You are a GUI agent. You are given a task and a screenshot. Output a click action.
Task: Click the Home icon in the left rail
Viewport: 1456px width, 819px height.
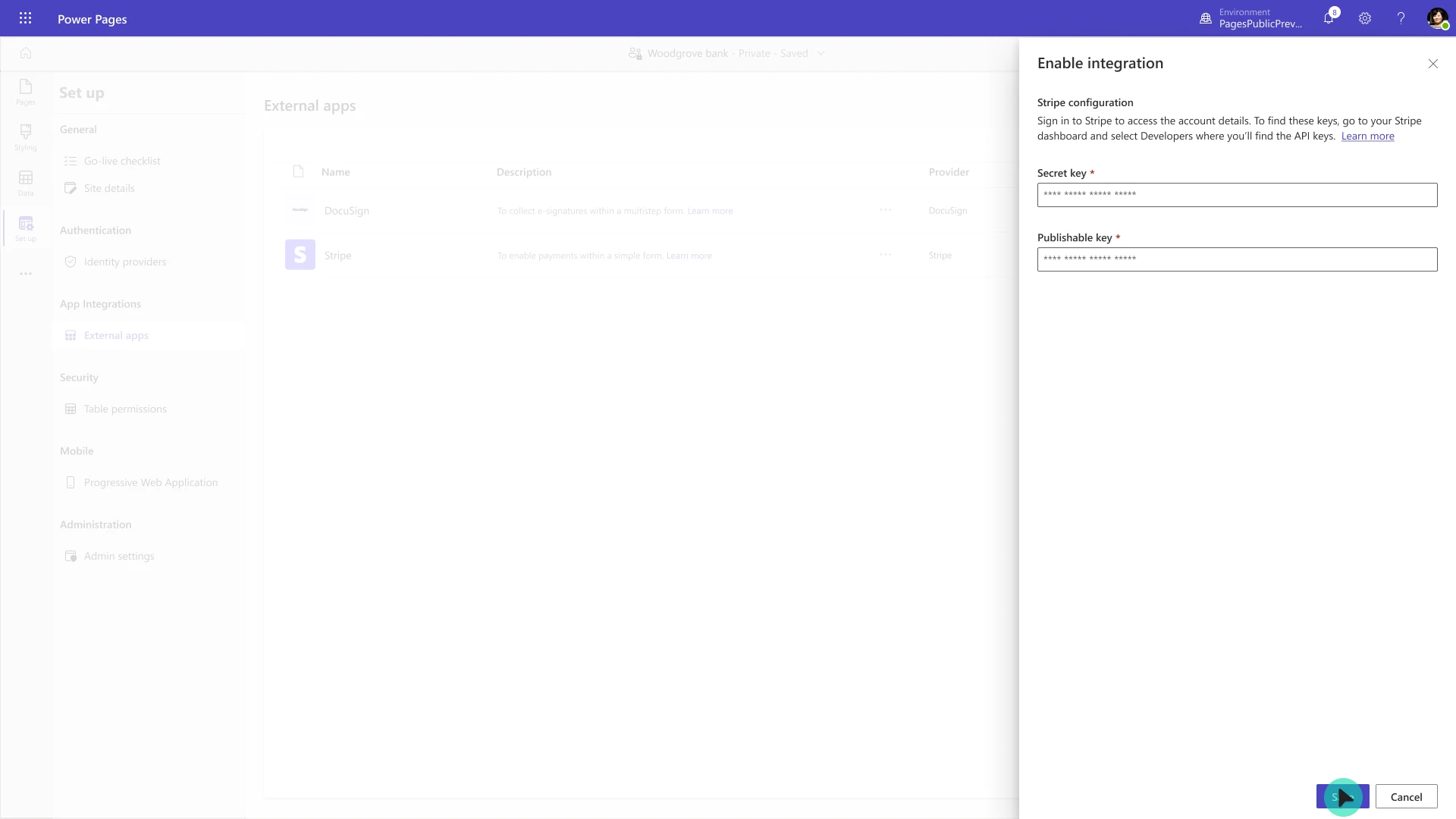pos(26,53)
